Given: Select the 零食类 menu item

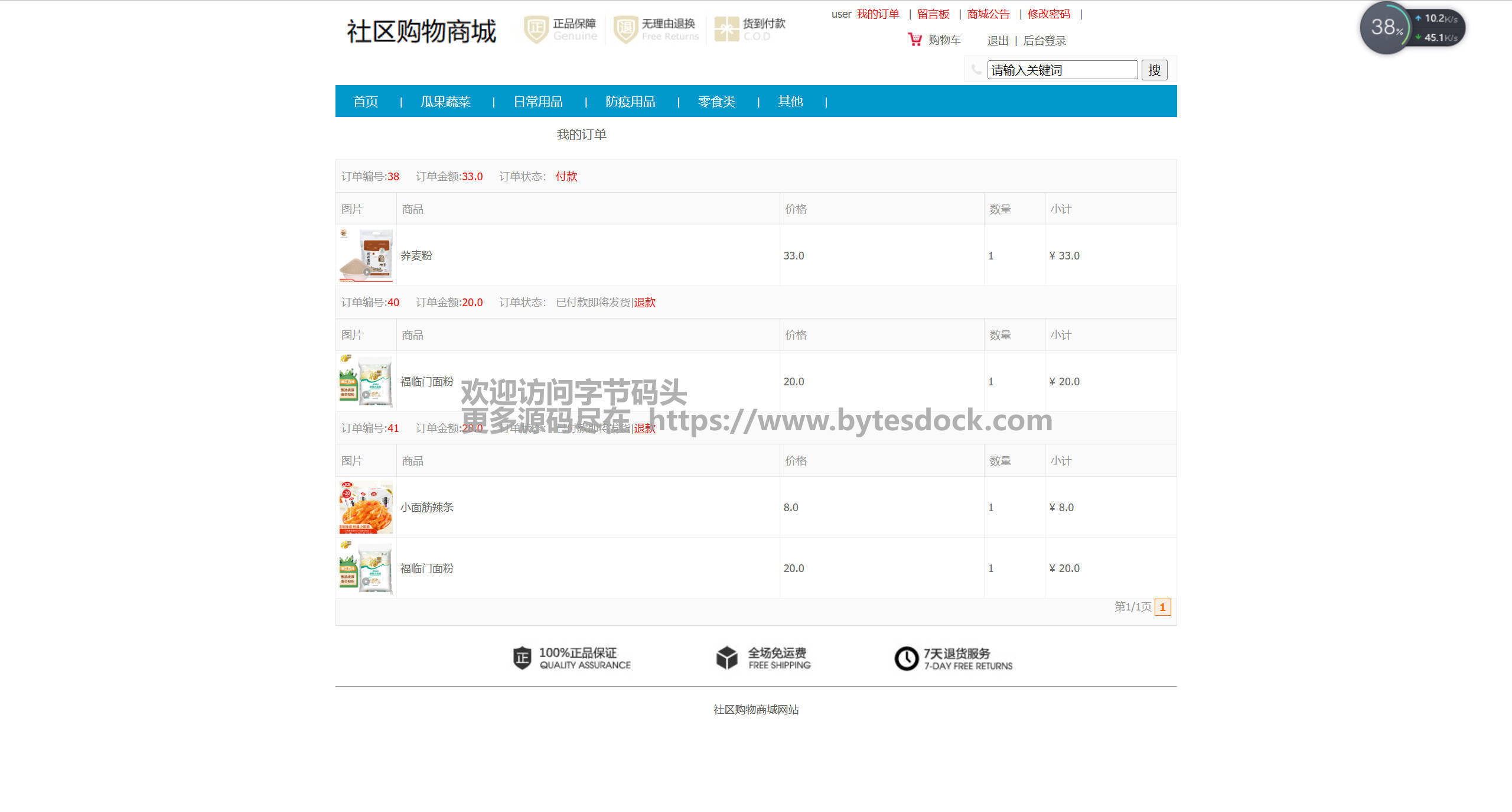Looking at the screenshot, I should pos(716,102).
